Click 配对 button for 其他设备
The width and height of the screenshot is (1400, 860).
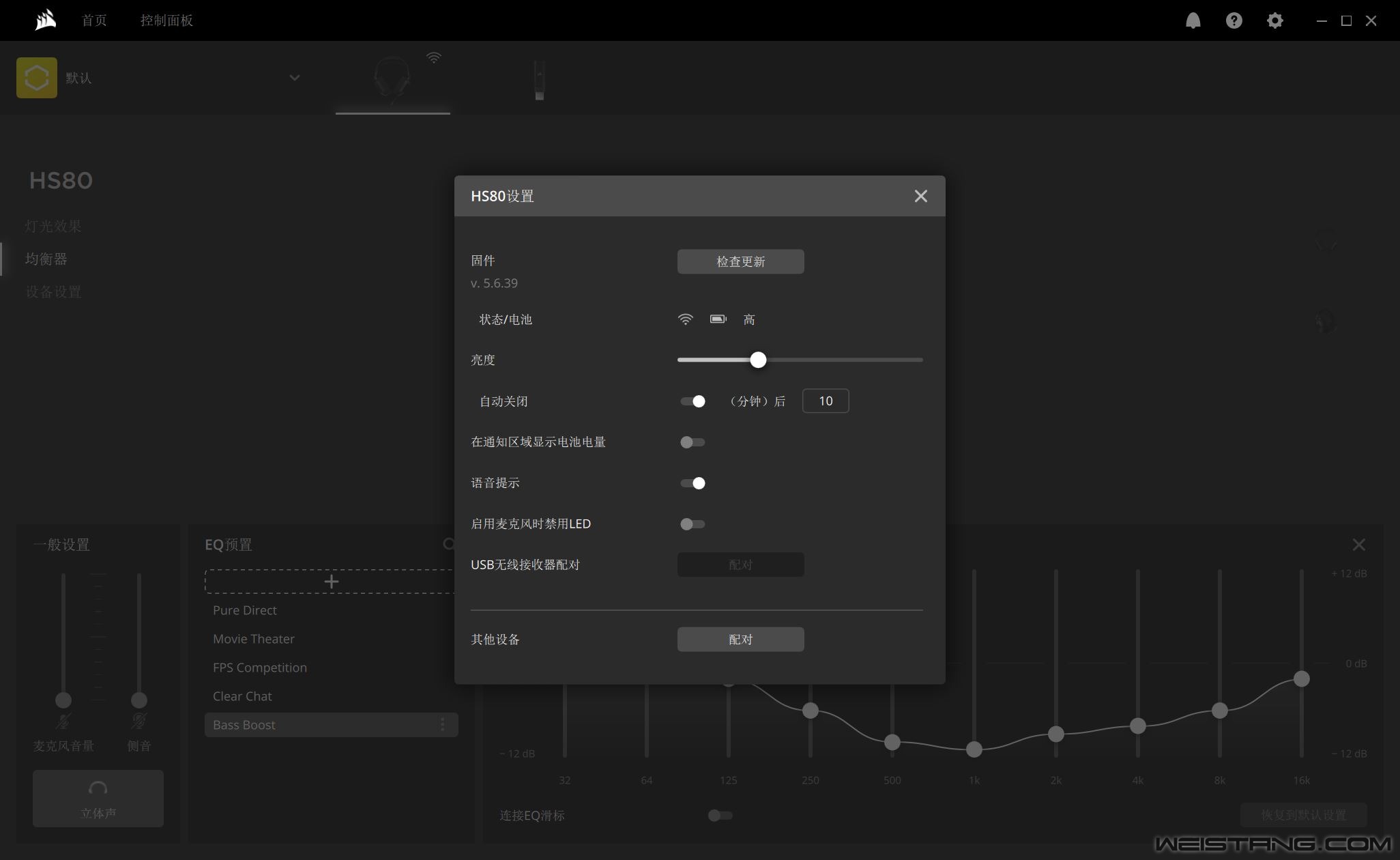click(740, 640)
